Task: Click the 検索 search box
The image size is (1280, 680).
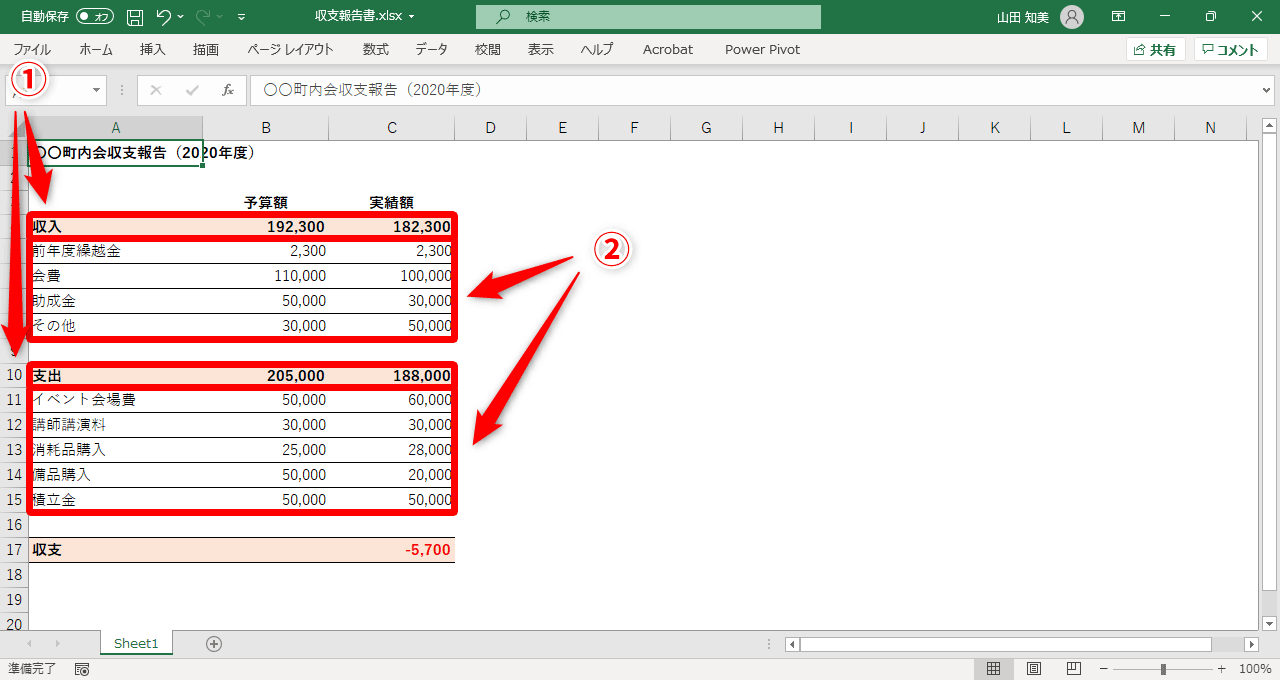Action: (648, 17)
